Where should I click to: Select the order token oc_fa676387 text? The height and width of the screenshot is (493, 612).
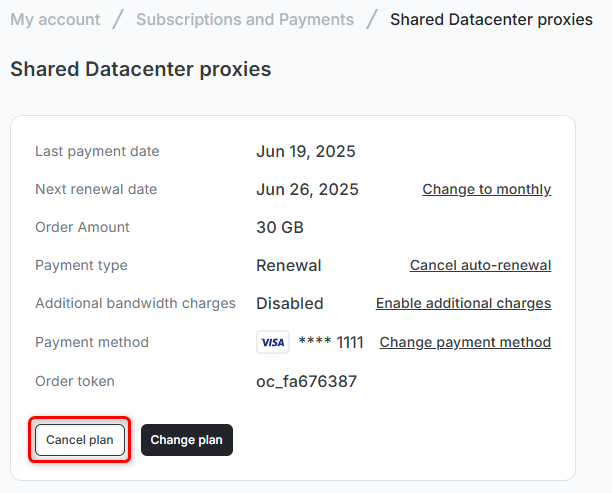[x=306, y=381]
